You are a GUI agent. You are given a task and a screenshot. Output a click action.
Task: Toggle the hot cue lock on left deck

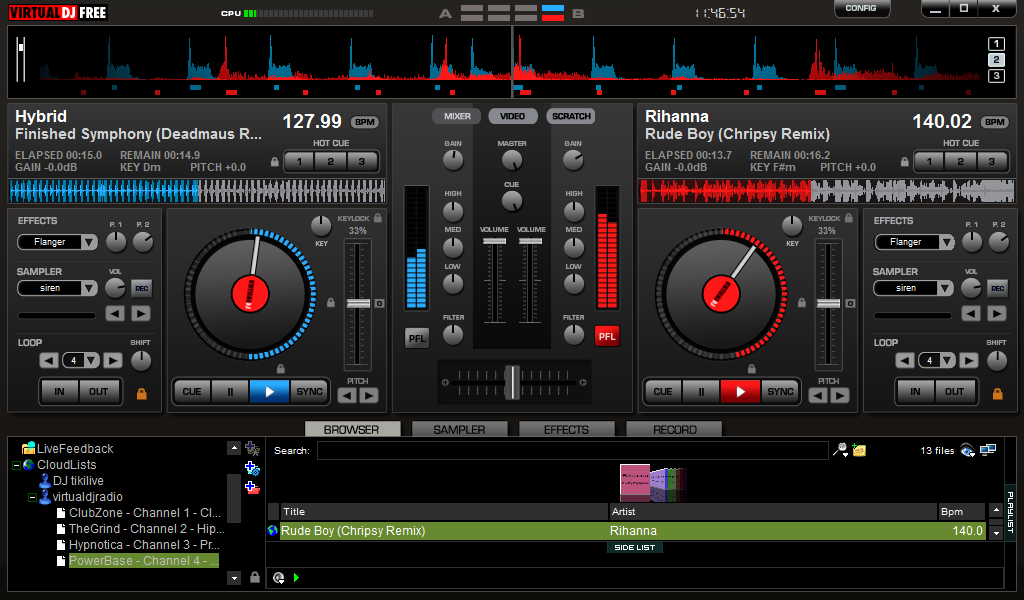[x=275, y=162]
